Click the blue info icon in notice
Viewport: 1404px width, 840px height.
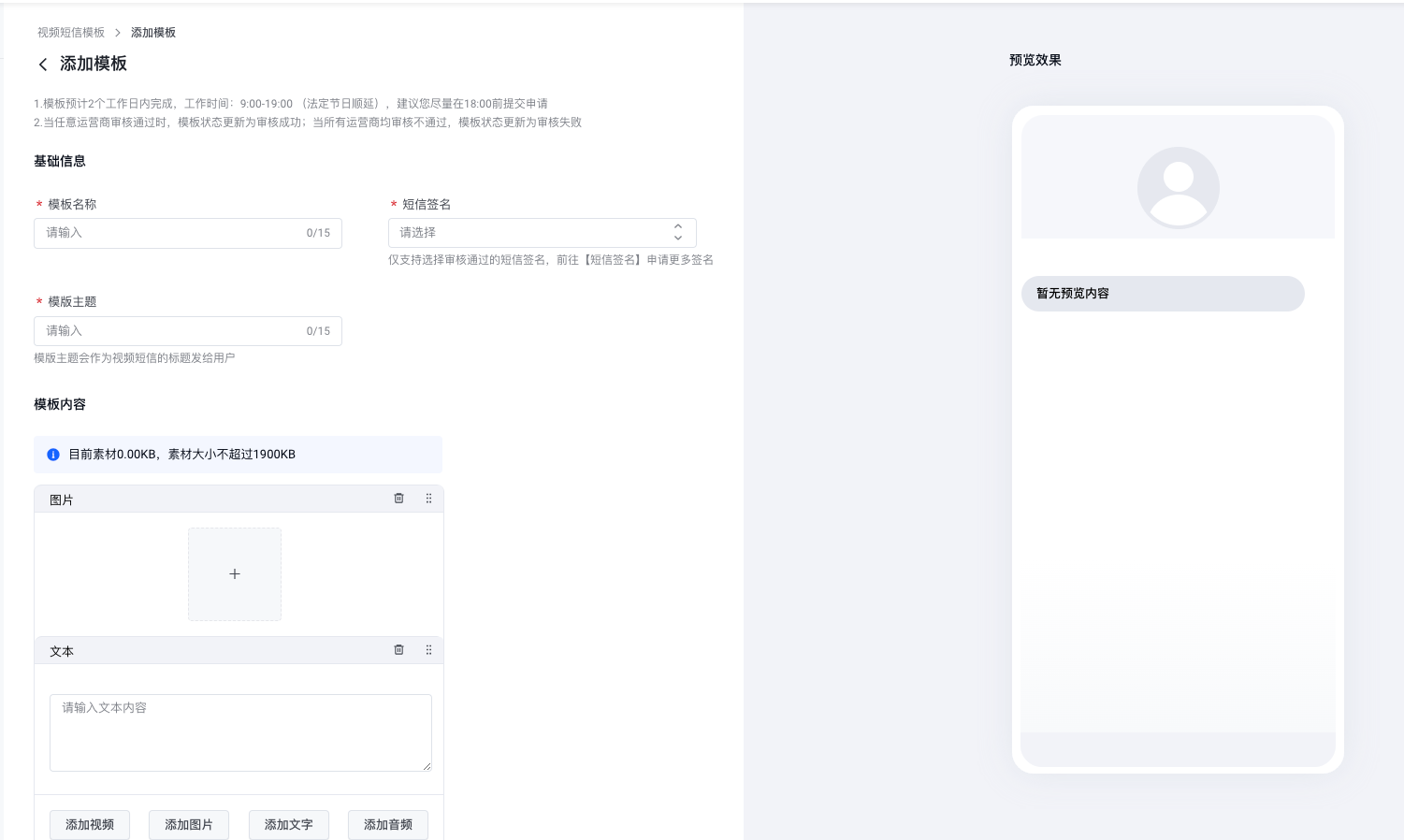[x=53, y=455]
